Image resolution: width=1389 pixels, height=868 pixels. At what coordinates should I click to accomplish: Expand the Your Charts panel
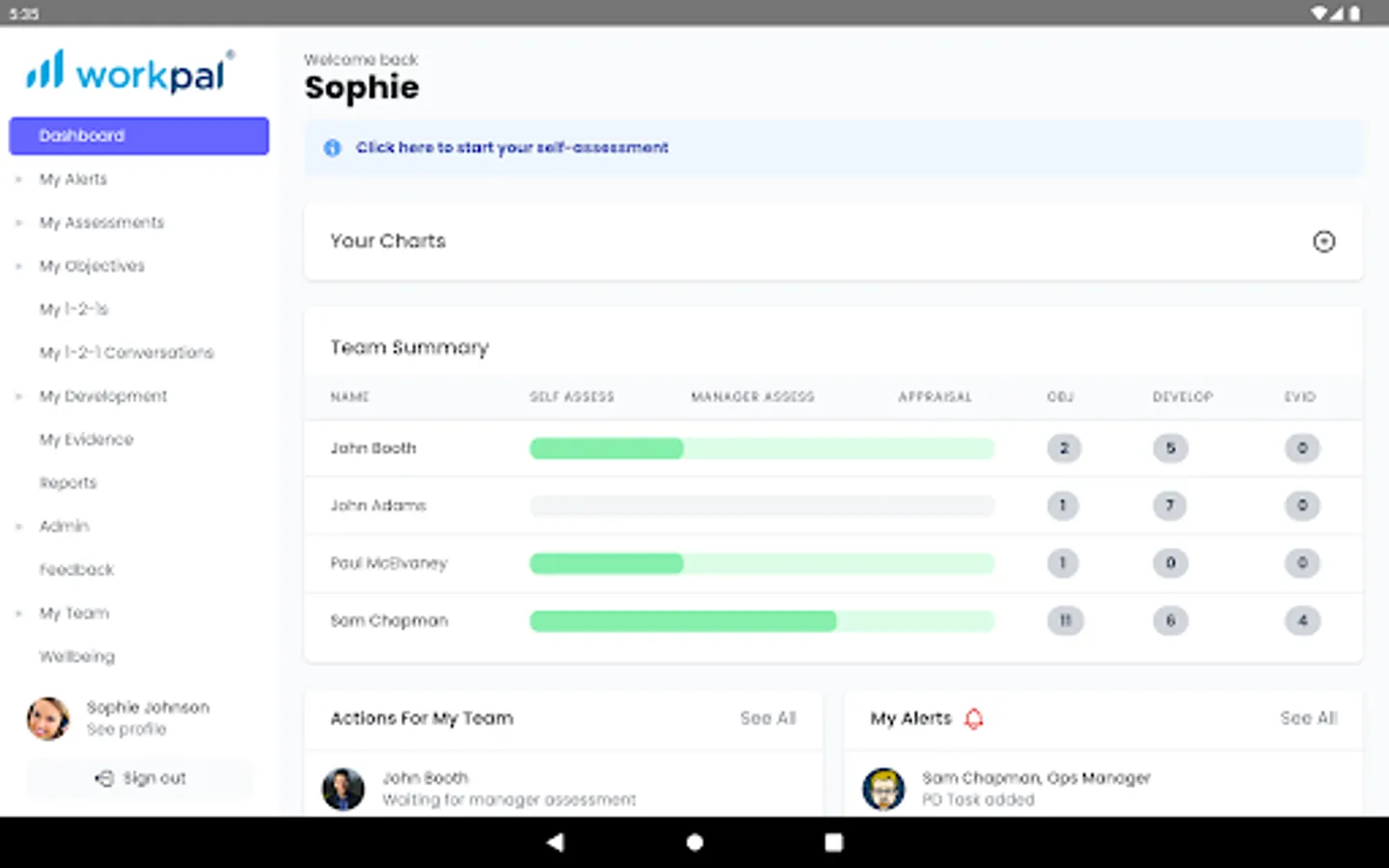tap(1324, 241)
